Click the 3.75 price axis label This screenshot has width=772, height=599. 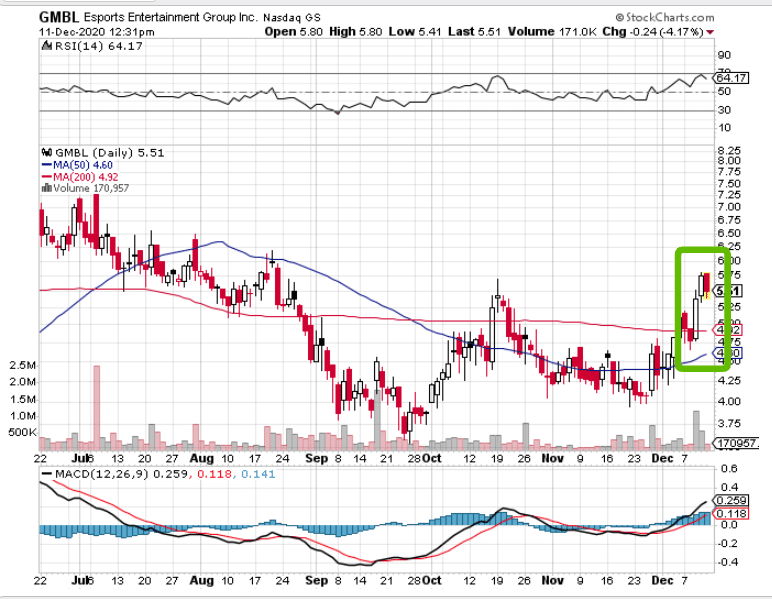(729, 423)
